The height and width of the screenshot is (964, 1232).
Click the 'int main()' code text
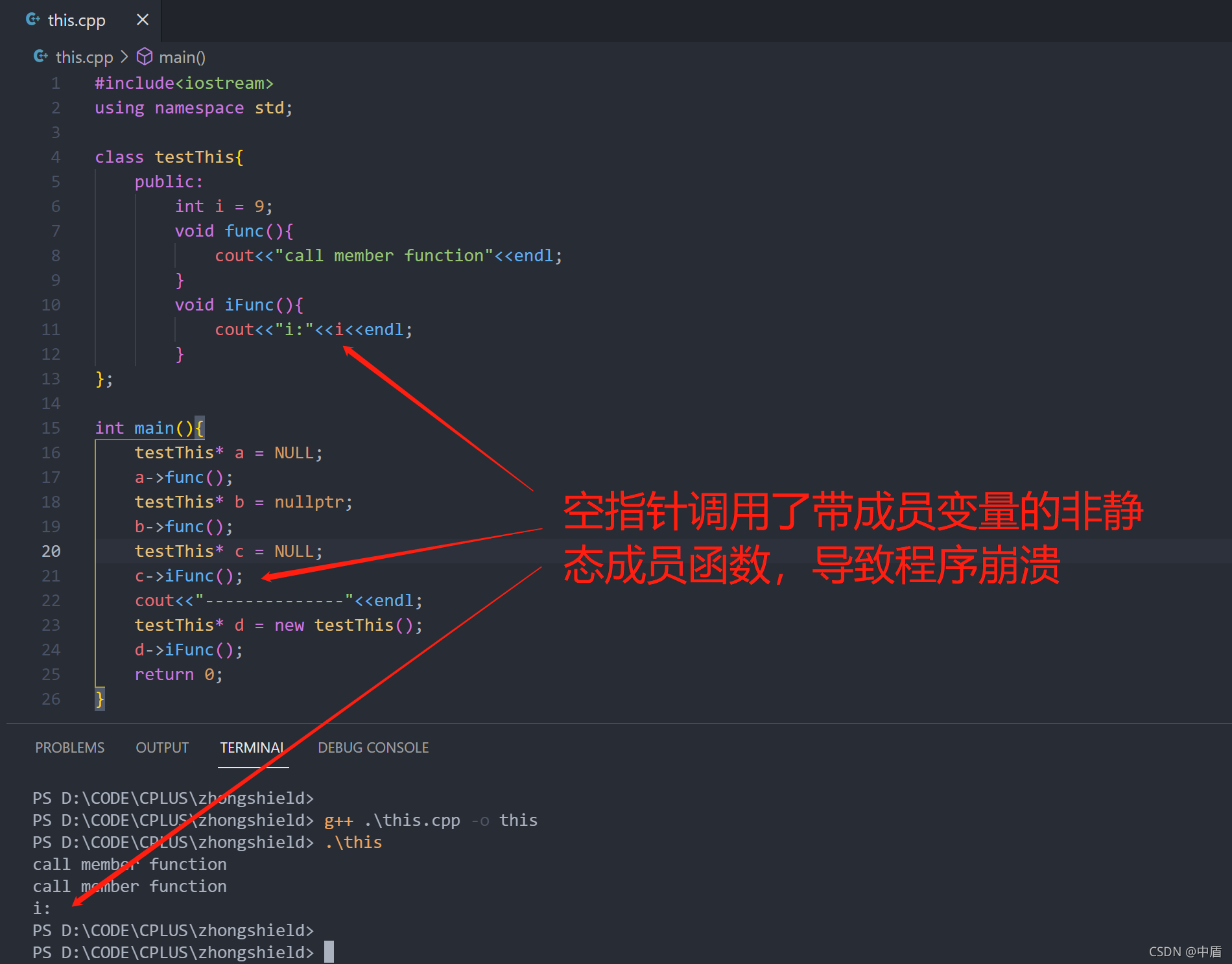tap(143, 427)
